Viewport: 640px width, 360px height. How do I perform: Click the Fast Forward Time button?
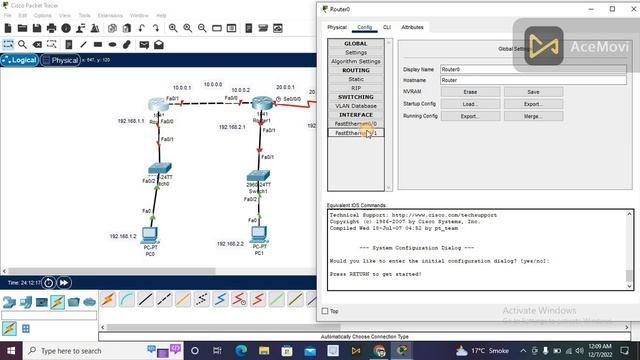pos(64,282)
